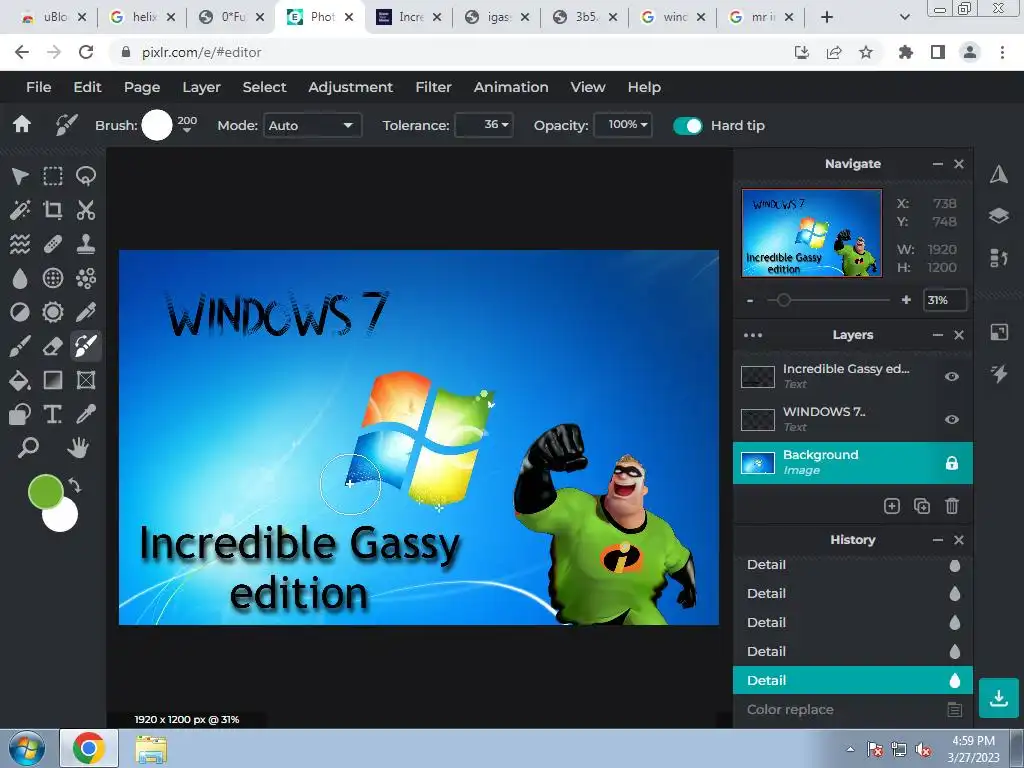Toggle the Hard tip switch
The image size is (1024, 768).
point(688,125)
